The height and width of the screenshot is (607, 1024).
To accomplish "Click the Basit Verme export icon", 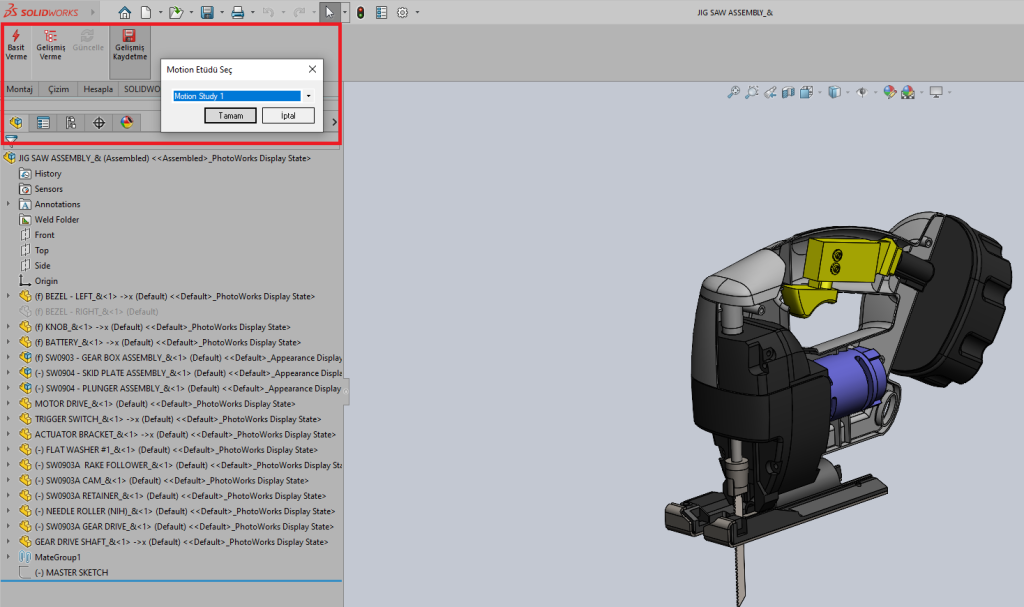I will [x=16, y=44].
